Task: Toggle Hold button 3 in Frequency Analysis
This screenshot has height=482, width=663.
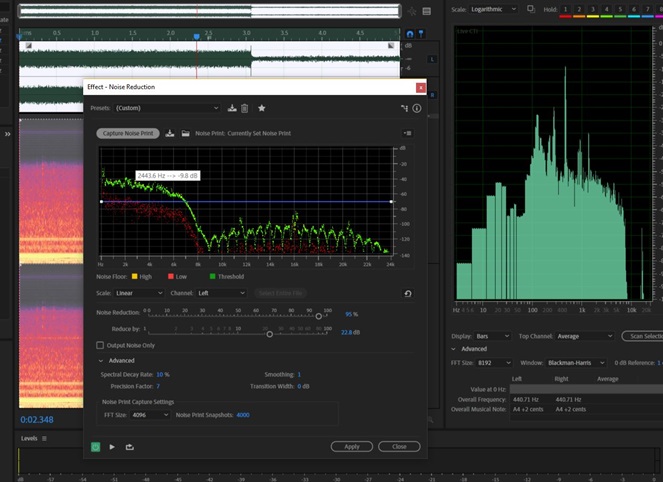Action: 593,9
